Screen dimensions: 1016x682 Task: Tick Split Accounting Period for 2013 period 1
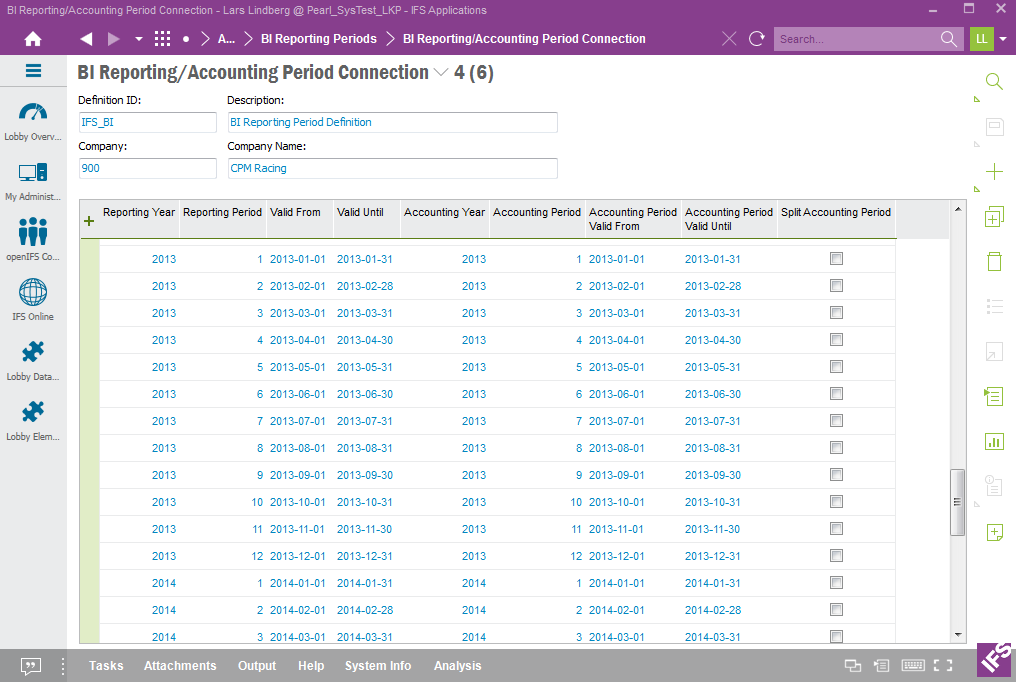[x=837, y=259]
